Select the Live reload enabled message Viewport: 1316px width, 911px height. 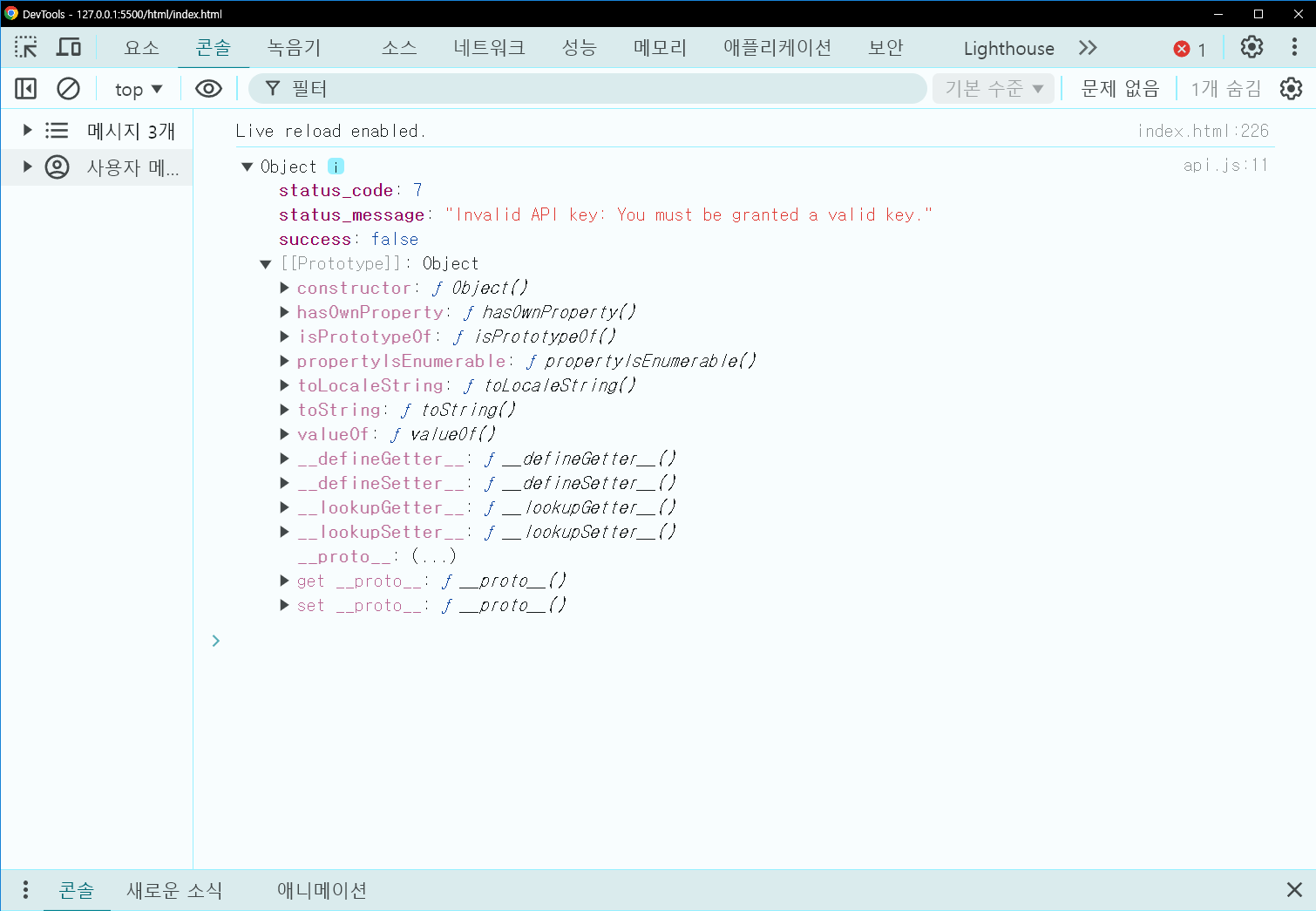pos(331,131)
